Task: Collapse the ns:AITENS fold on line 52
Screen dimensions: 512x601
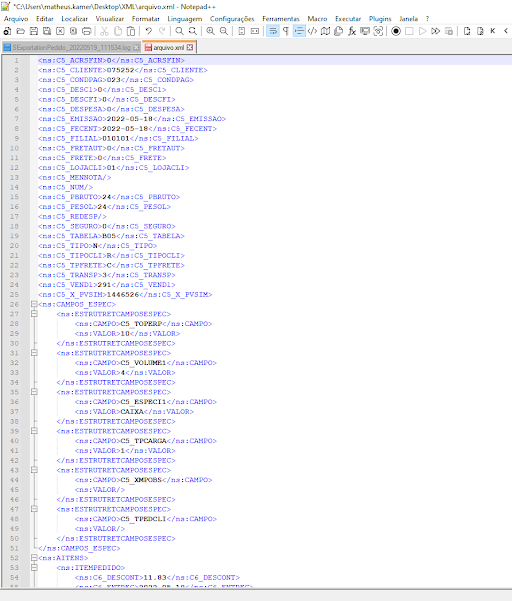Action: point(34,558)
